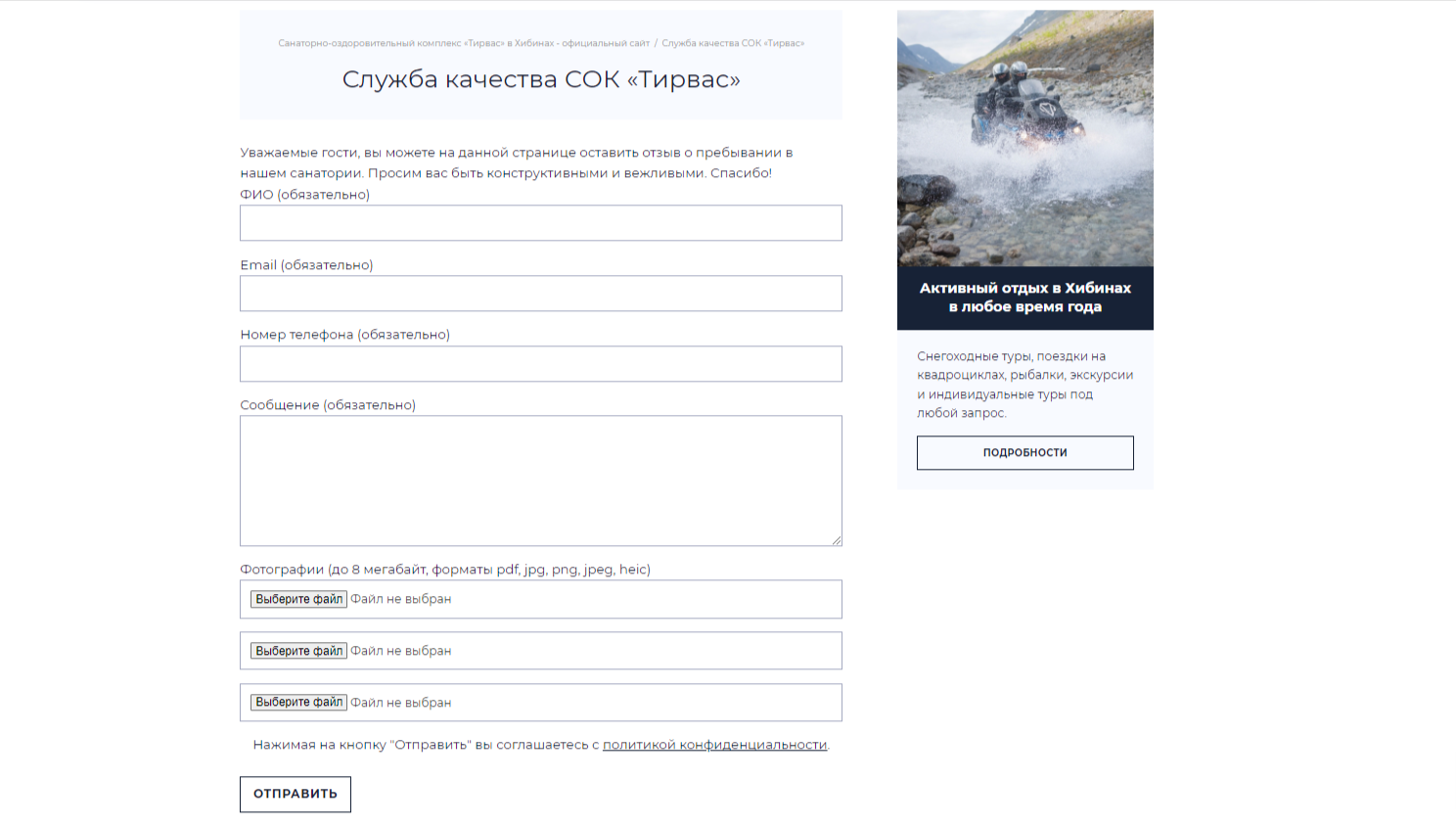This screenshot has width=1456, height=827.
Task: Go to the official site breadcrumb link
Action: [464, 43]
